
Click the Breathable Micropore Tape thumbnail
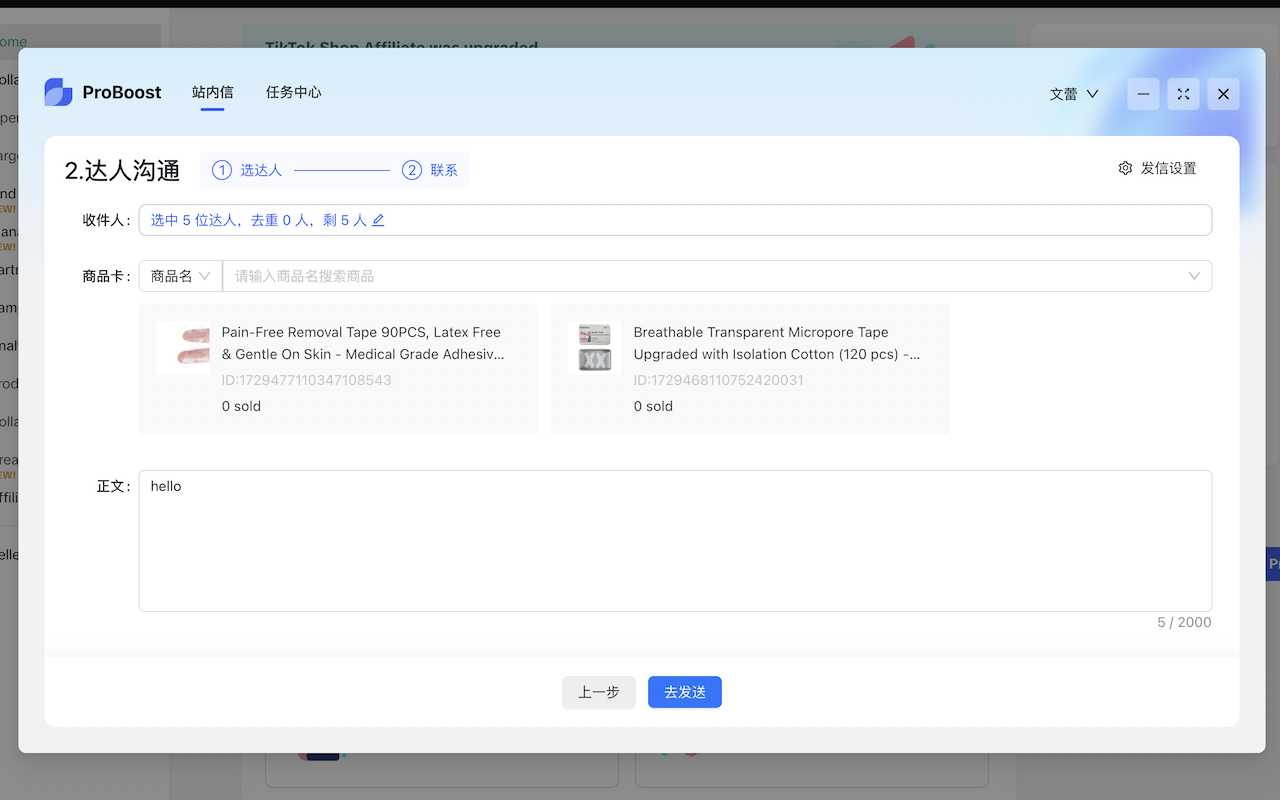[595, 347]
